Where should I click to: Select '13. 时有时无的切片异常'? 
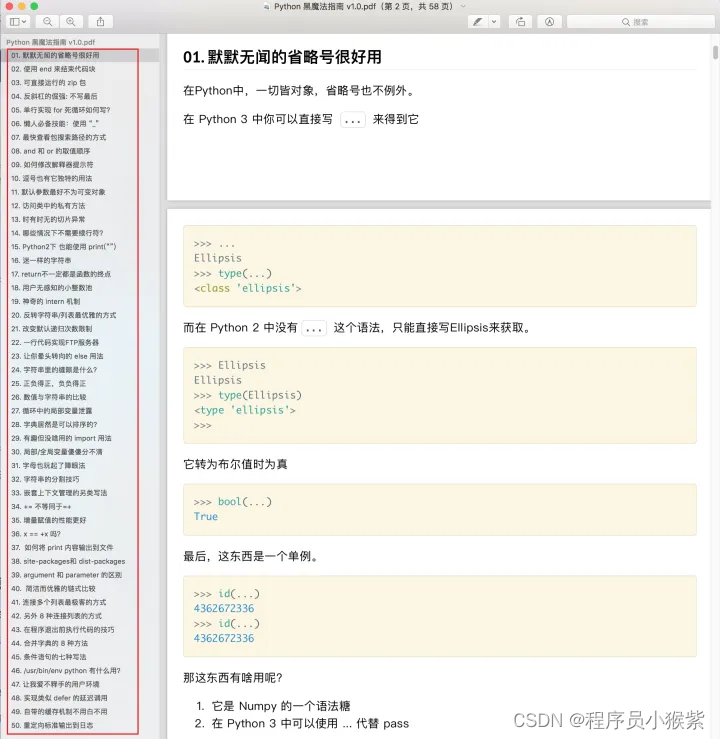(x=48, y=219)
